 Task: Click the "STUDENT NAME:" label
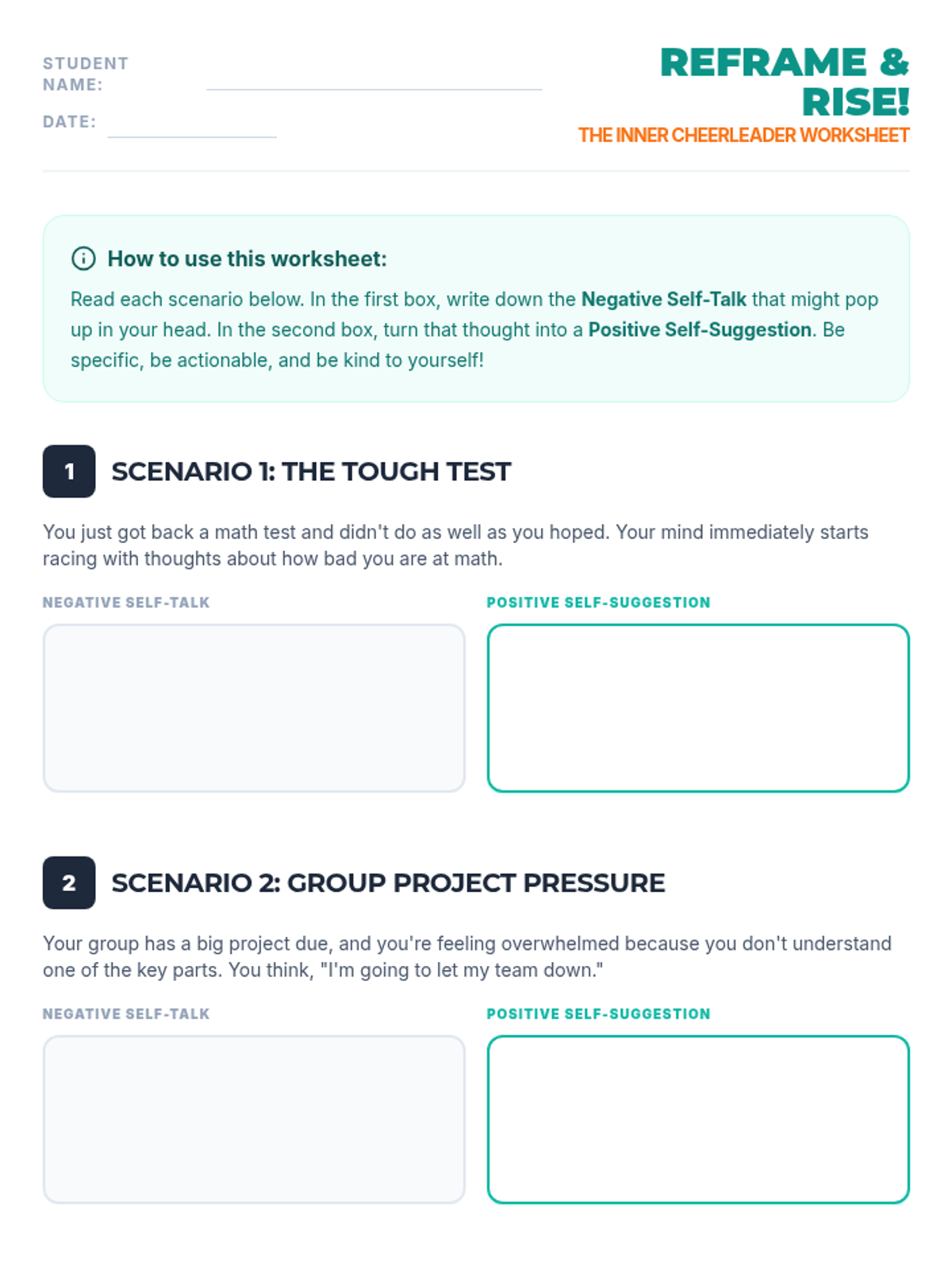click(x=85, y=74)
